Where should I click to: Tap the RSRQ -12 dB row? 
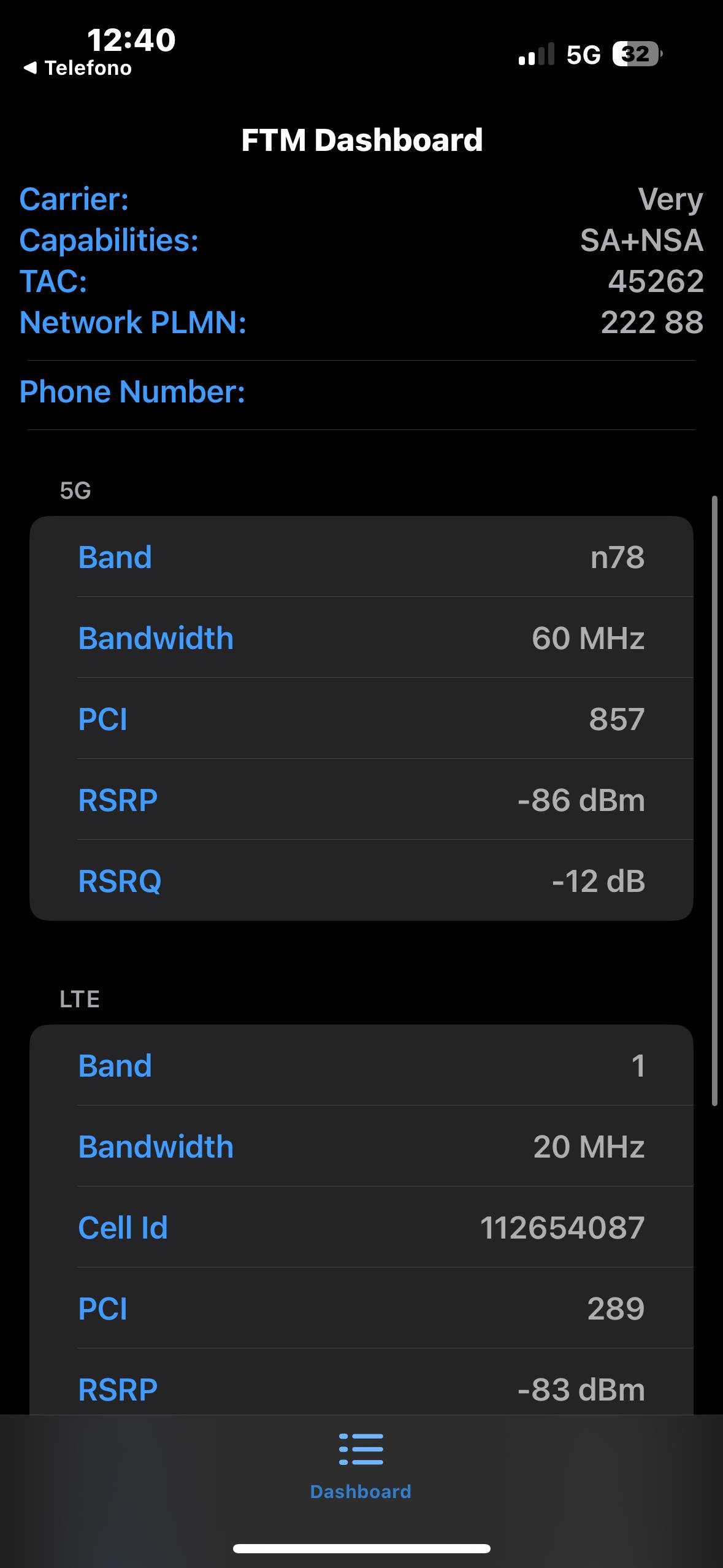click(361, 881)
